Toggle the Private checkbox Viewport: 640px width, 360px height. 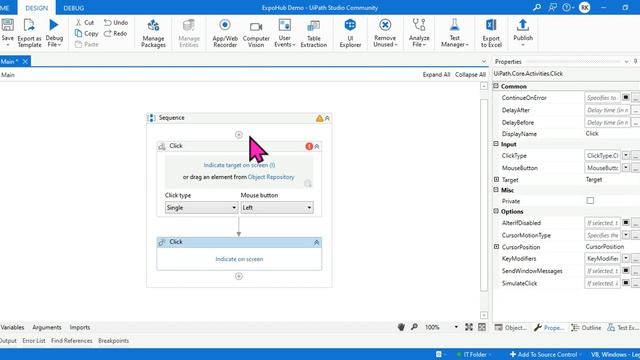click(590, 201)
